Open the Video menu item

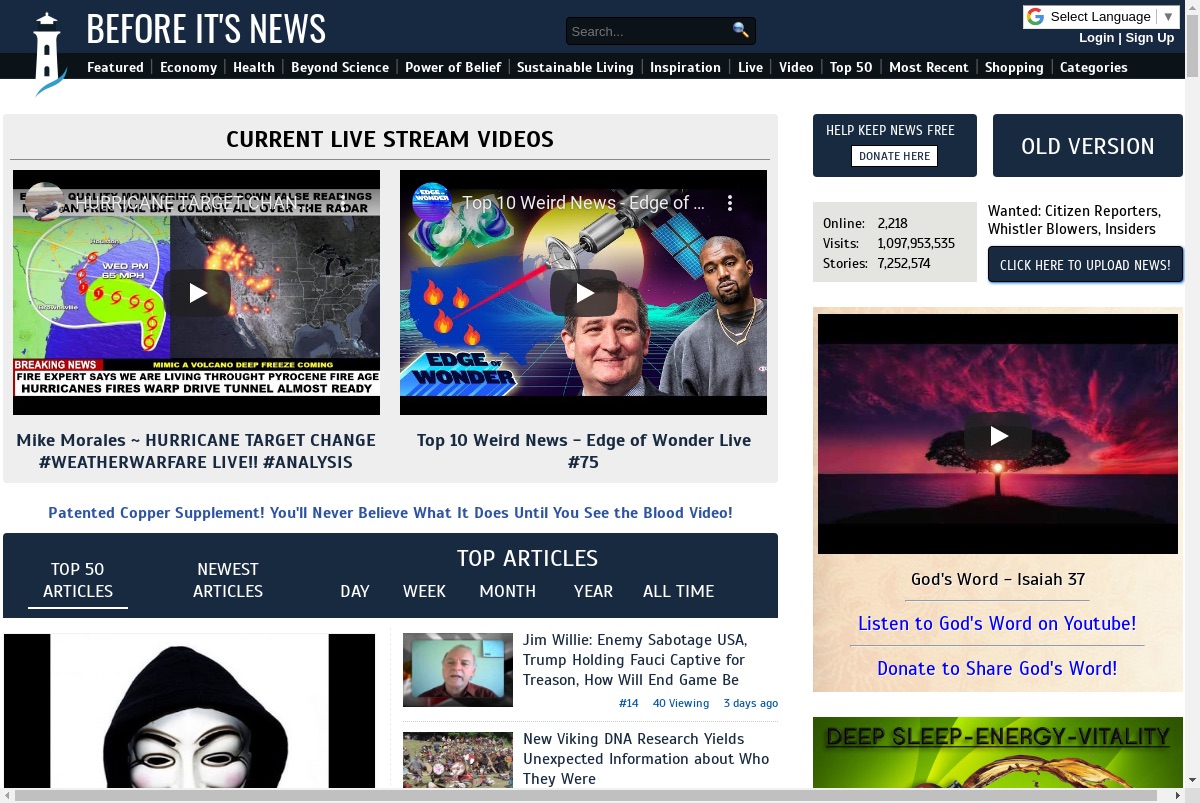(x=796, y=67)
